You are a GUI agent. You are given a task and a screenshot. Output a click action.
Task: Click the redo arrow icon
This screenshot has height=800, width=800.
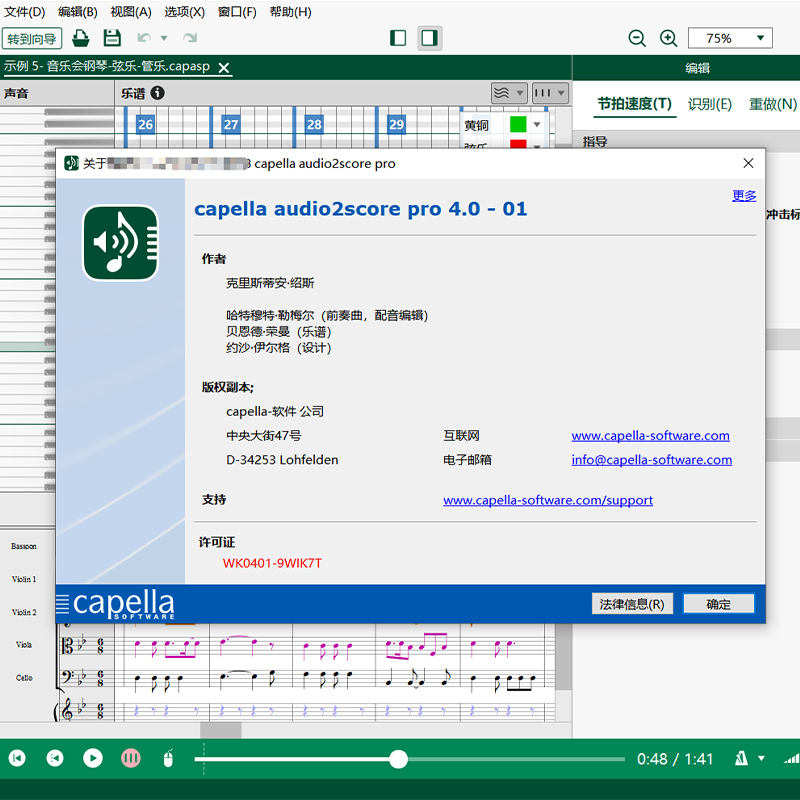click(x=190, y=38)
